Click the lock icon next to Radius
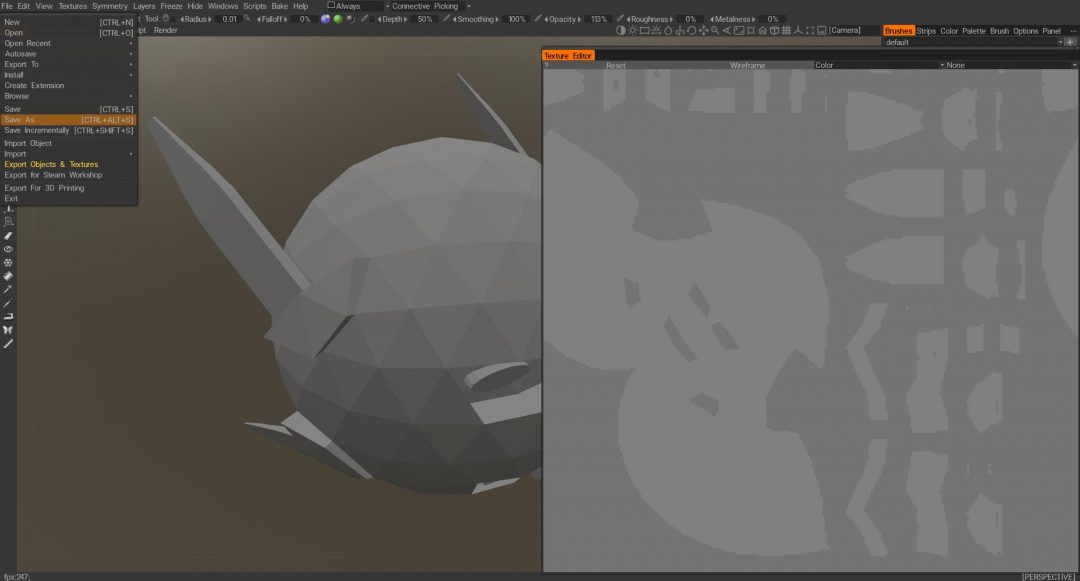This screenshot has width=1080, height=581. (166, 19)
